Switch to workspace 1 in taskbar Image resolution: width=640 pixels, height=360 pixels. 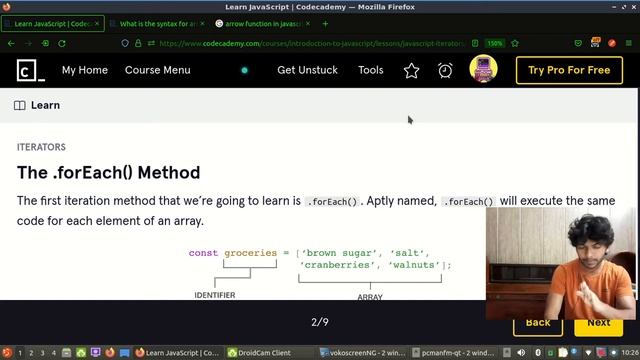point(20,353)
